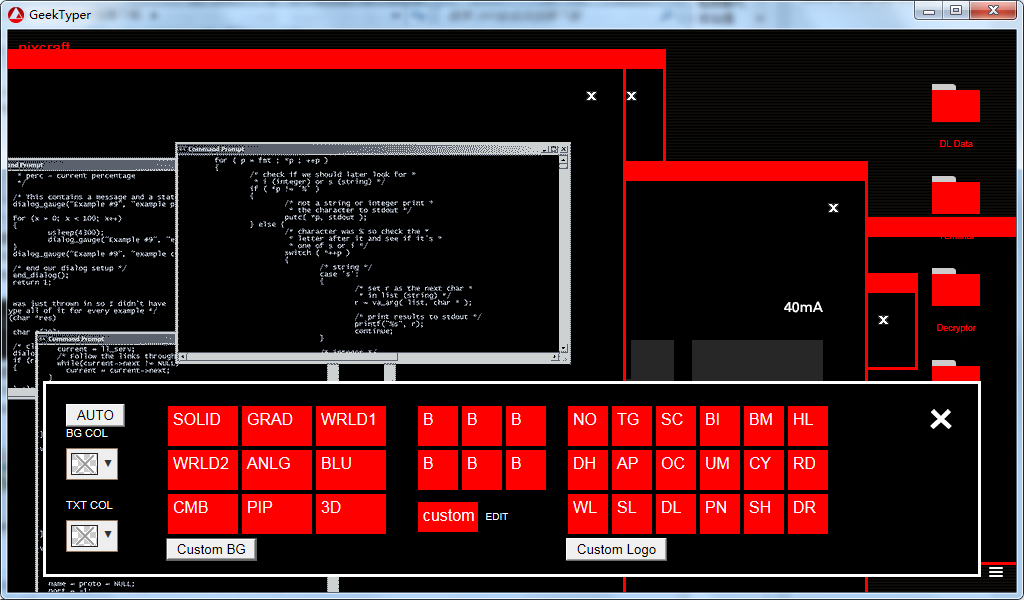1024x600 pixels.
Task: Open the DL Data folder icon
Action: (955, 105)
